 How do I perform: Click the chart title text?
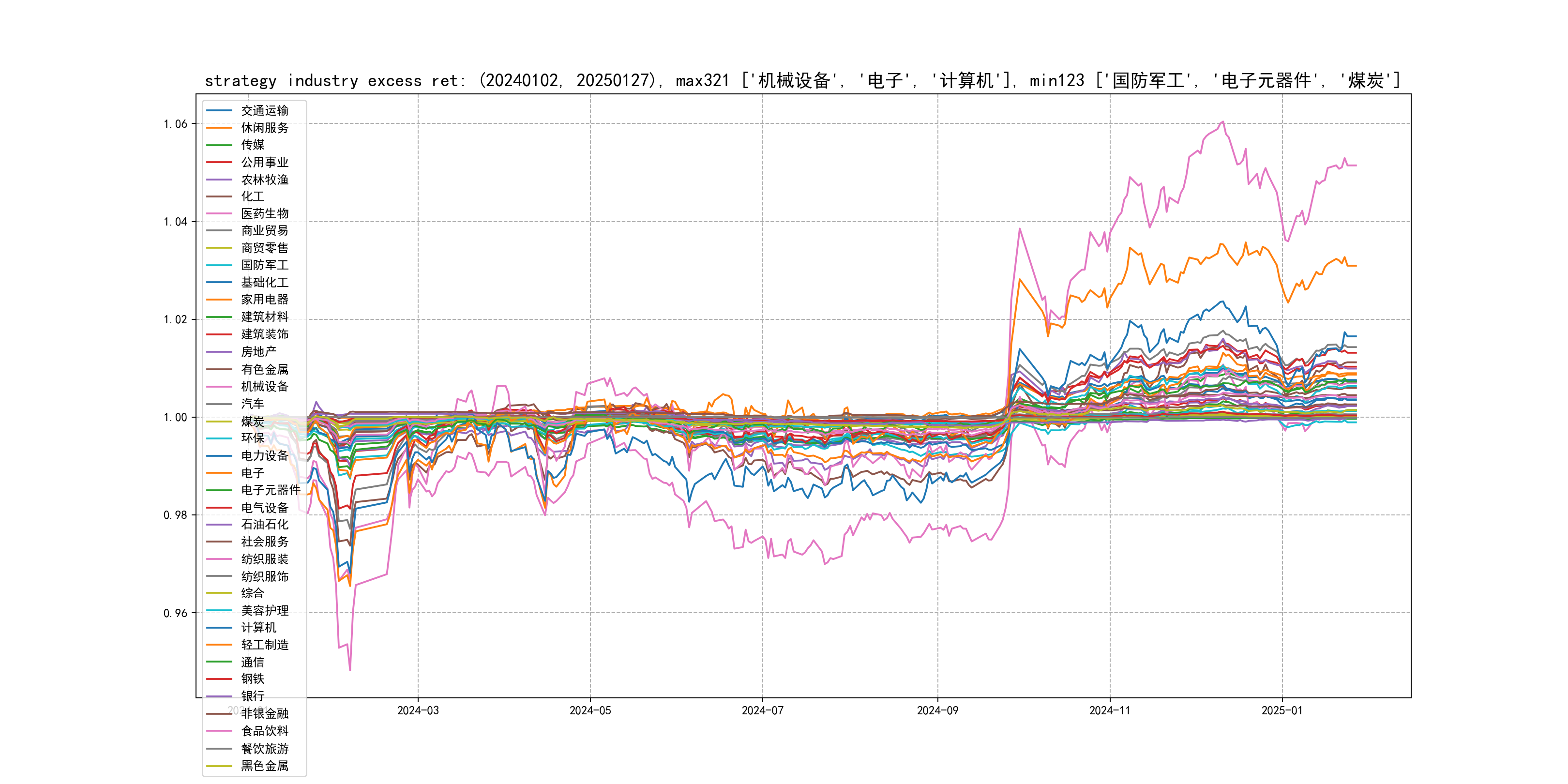[802, 80]
